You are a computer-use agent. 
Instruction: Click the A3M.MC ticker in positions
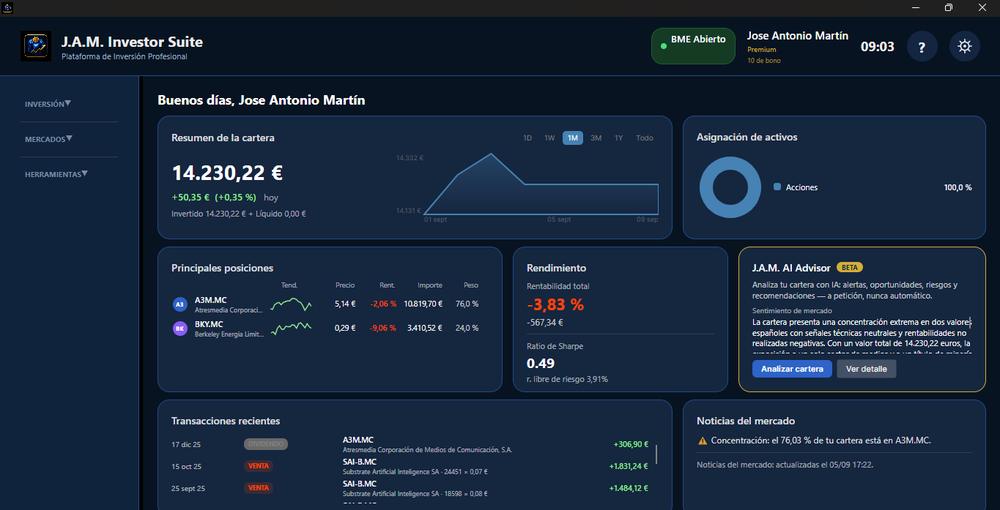point(210,300)
